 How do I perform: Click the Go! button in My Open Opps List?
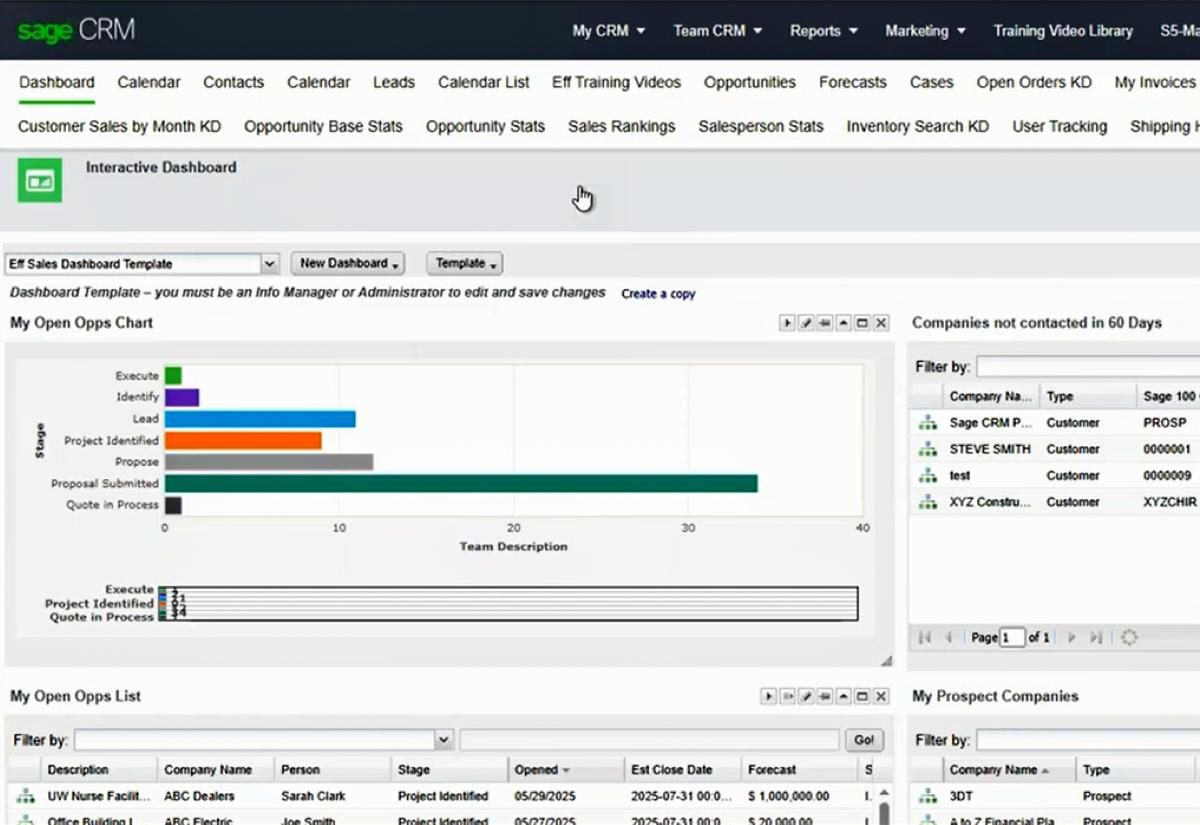tap(864, 740)
